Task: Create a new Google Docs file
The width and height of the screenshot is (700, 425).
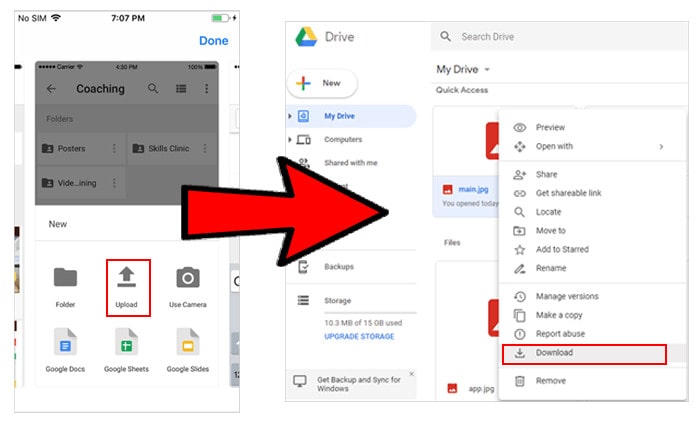Action: (65, 350)
